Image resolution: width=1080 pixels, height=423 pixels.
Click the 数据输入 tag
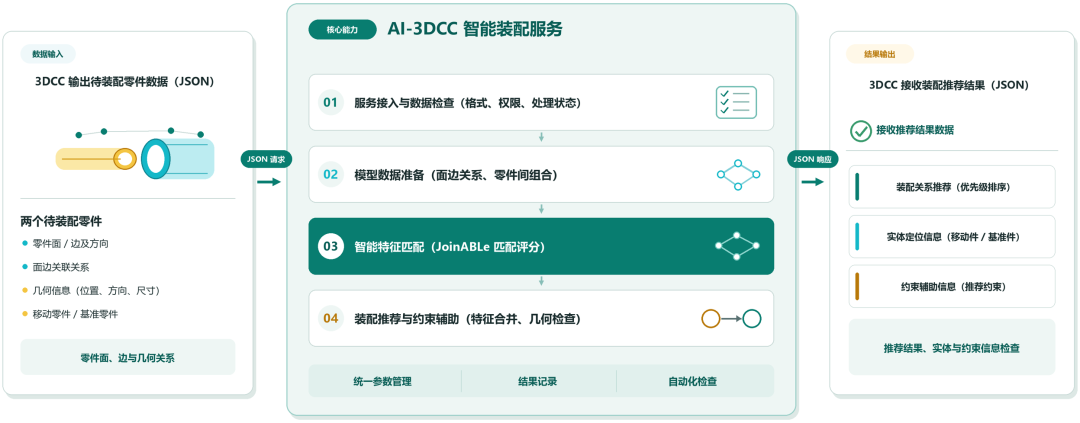(48, 54)
